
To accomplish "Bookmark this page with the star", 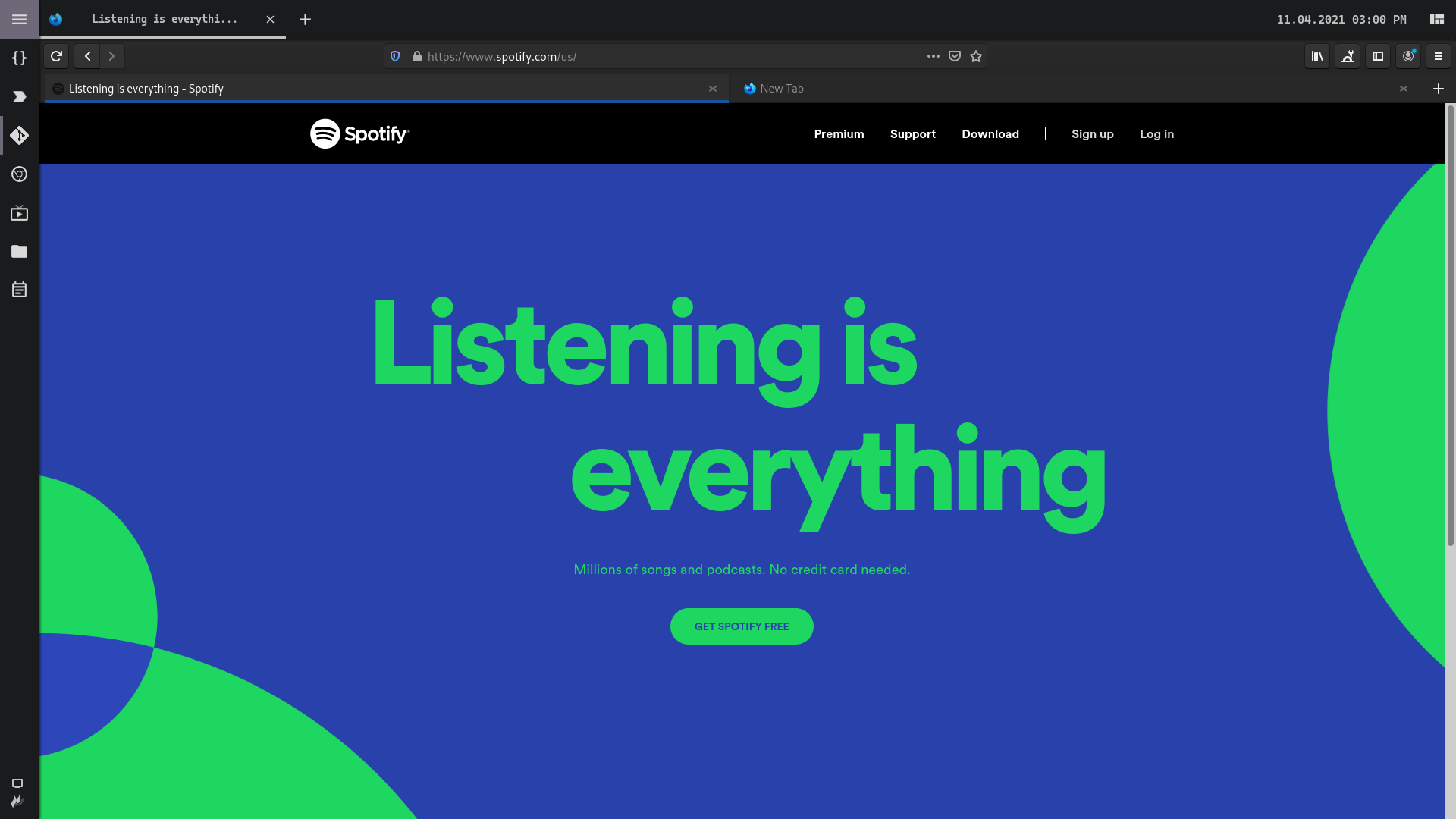I will tap(976, 56).
